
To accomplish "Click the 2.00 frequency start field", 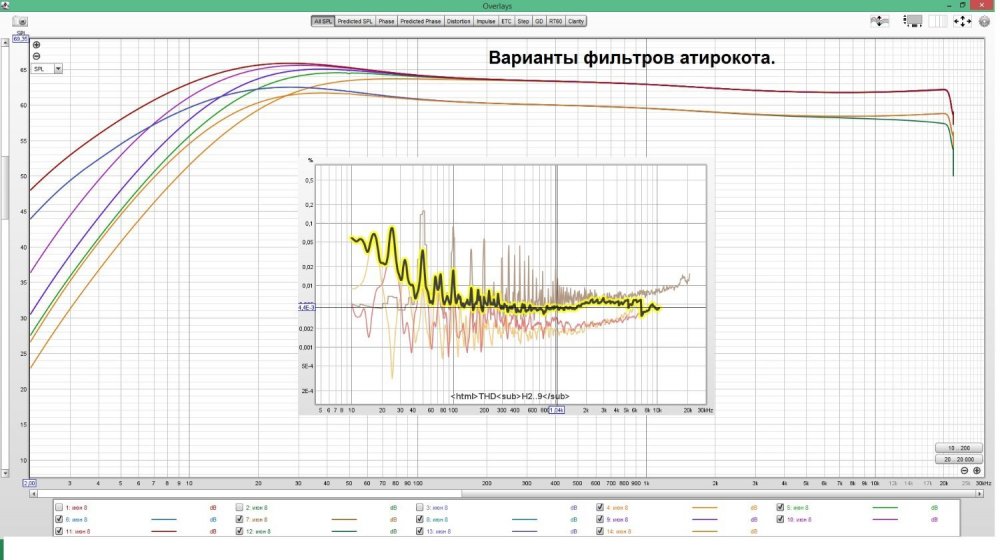I will 29,483.
